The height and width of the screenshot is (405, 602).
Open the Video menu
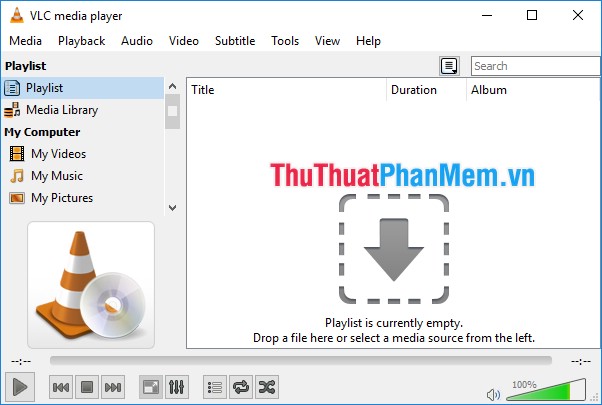coord(184,41)
